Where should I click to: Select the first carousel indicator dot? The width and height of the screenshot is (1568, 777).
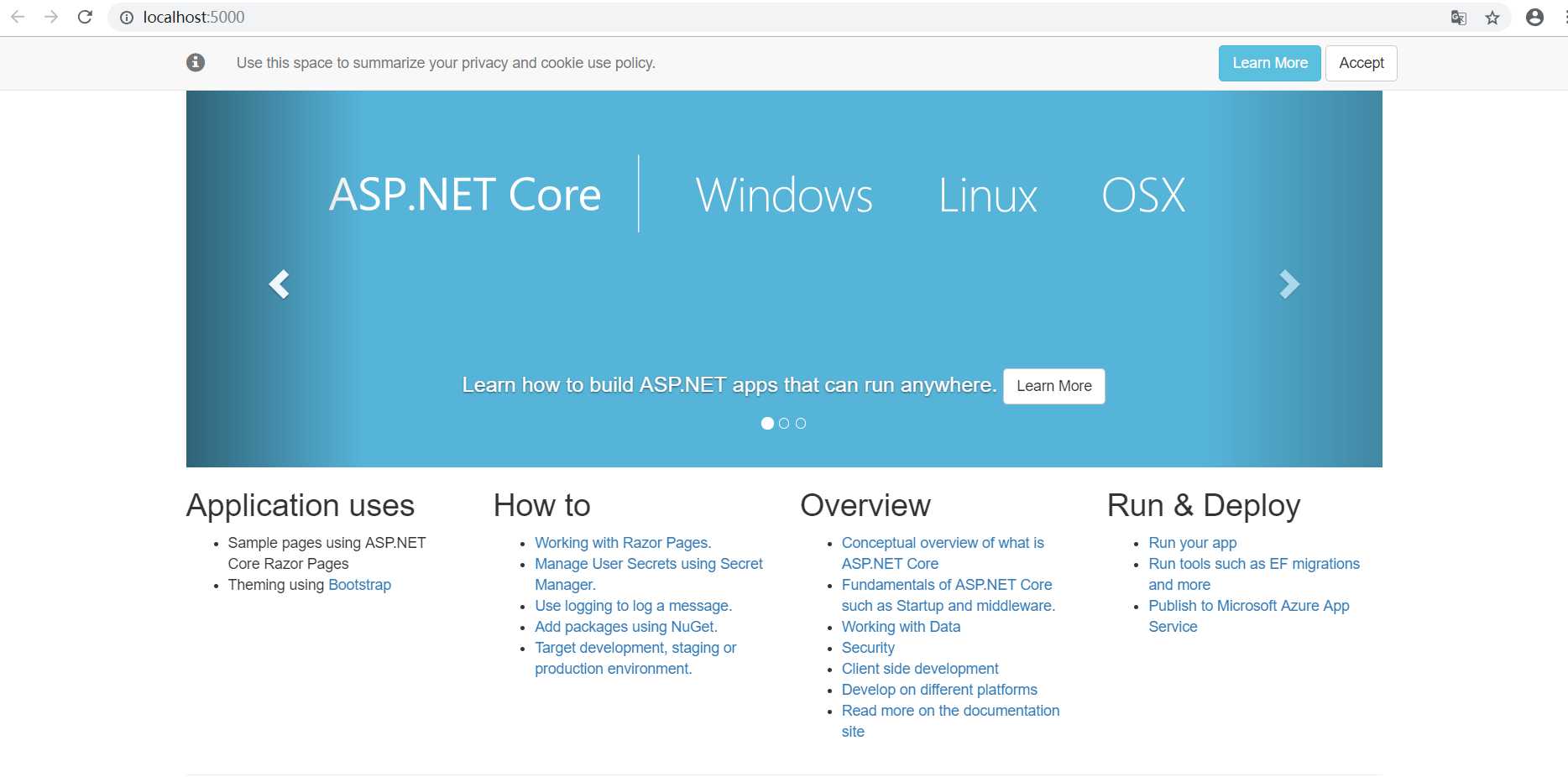pos(767,424)
